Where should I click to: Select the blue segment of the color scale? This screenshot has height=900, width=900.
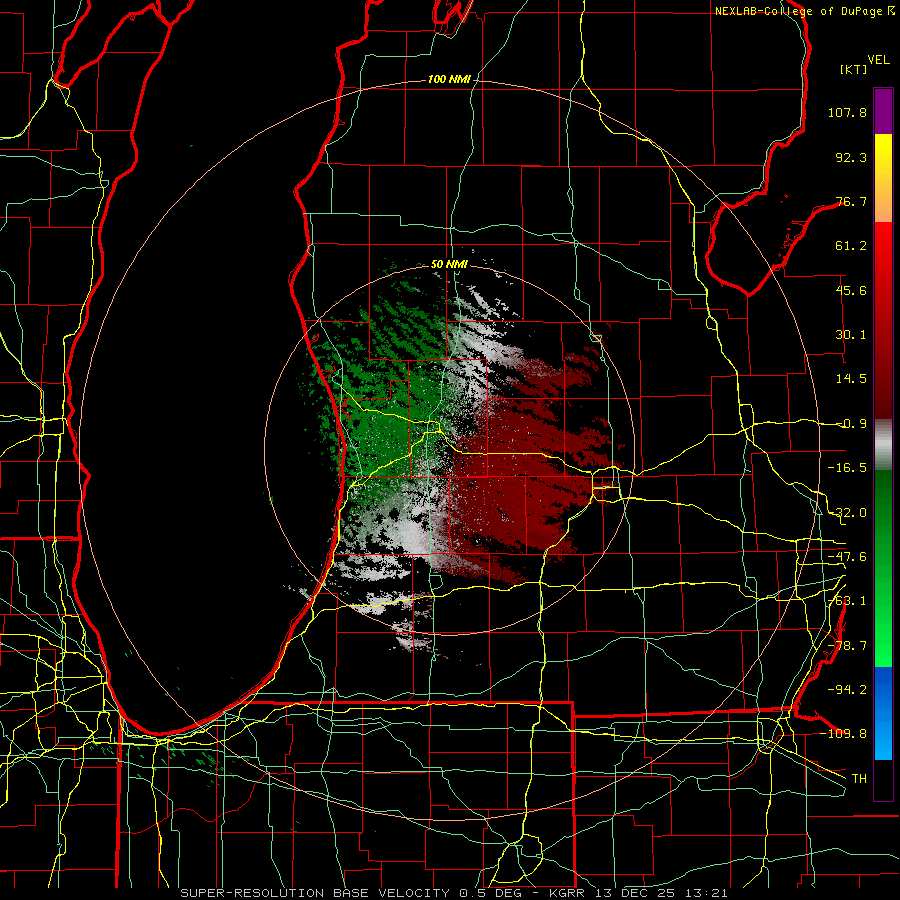click(883, 713)
